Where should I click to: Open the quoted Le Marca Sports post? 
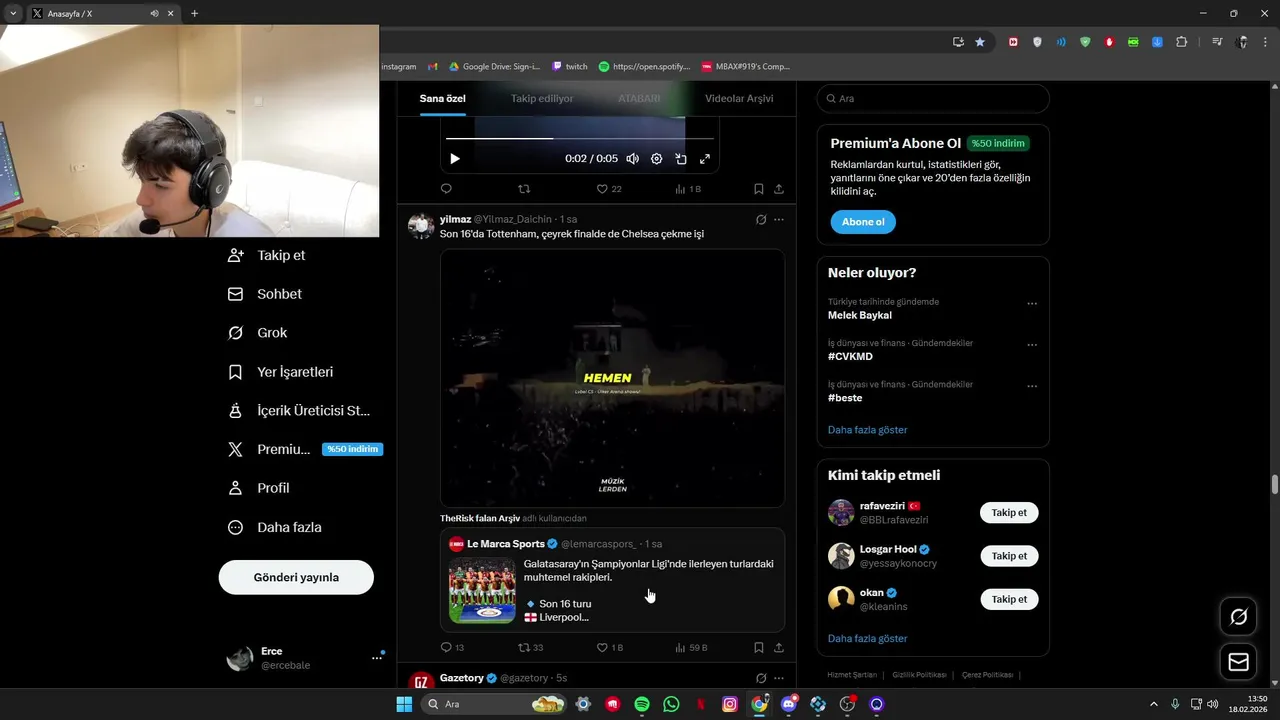[612, 580]
